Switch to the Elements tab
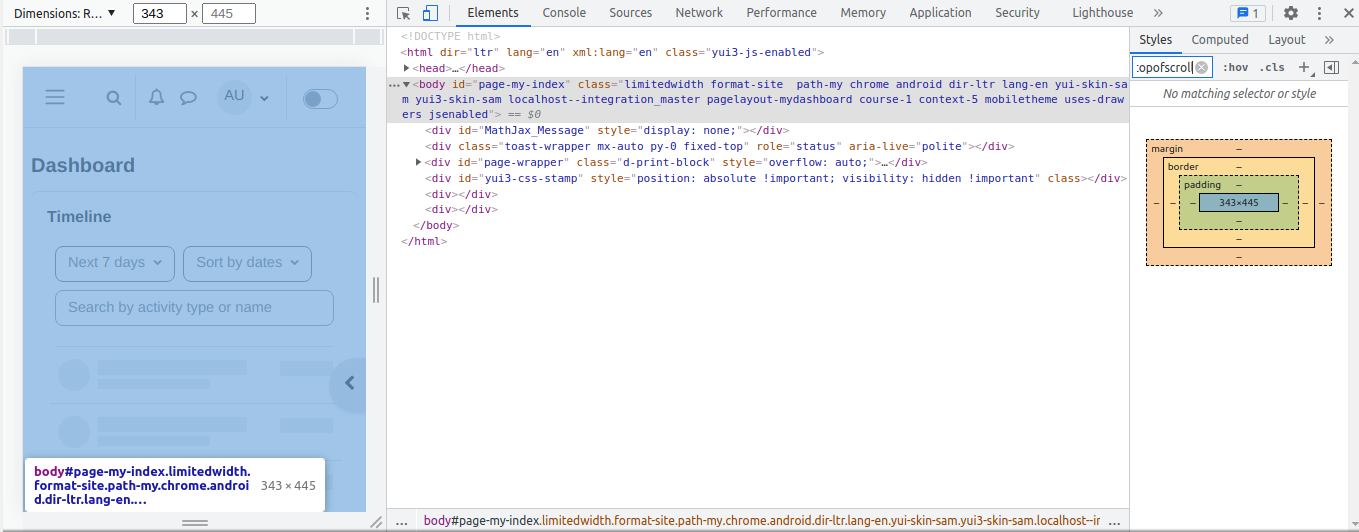Image resolution: width=1359 pixels, height=532 pixels. (x=494, y=13)
